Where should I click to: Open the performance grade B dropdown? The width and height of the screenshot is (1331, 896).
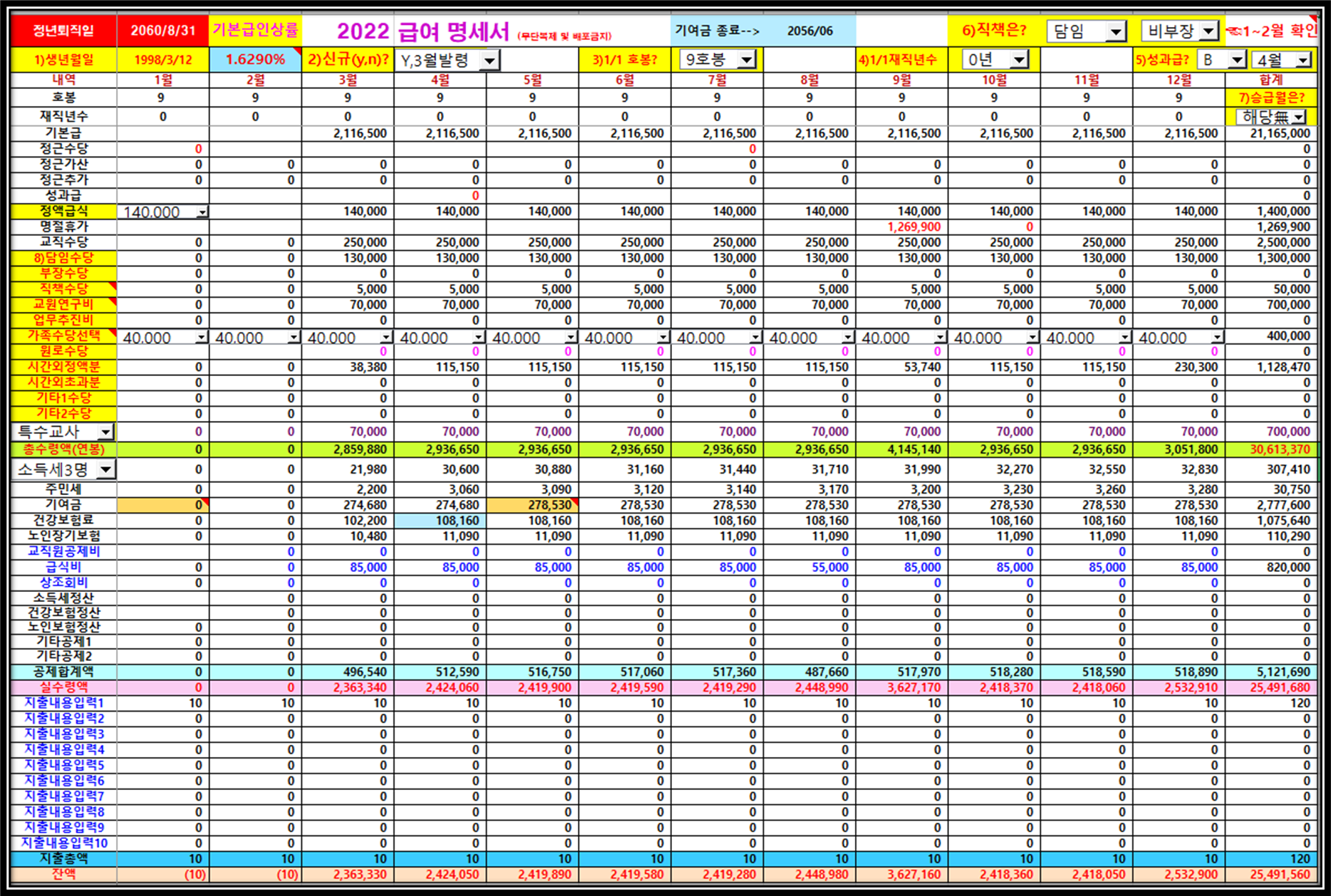pyautogui.click(x=1238, y=60)
